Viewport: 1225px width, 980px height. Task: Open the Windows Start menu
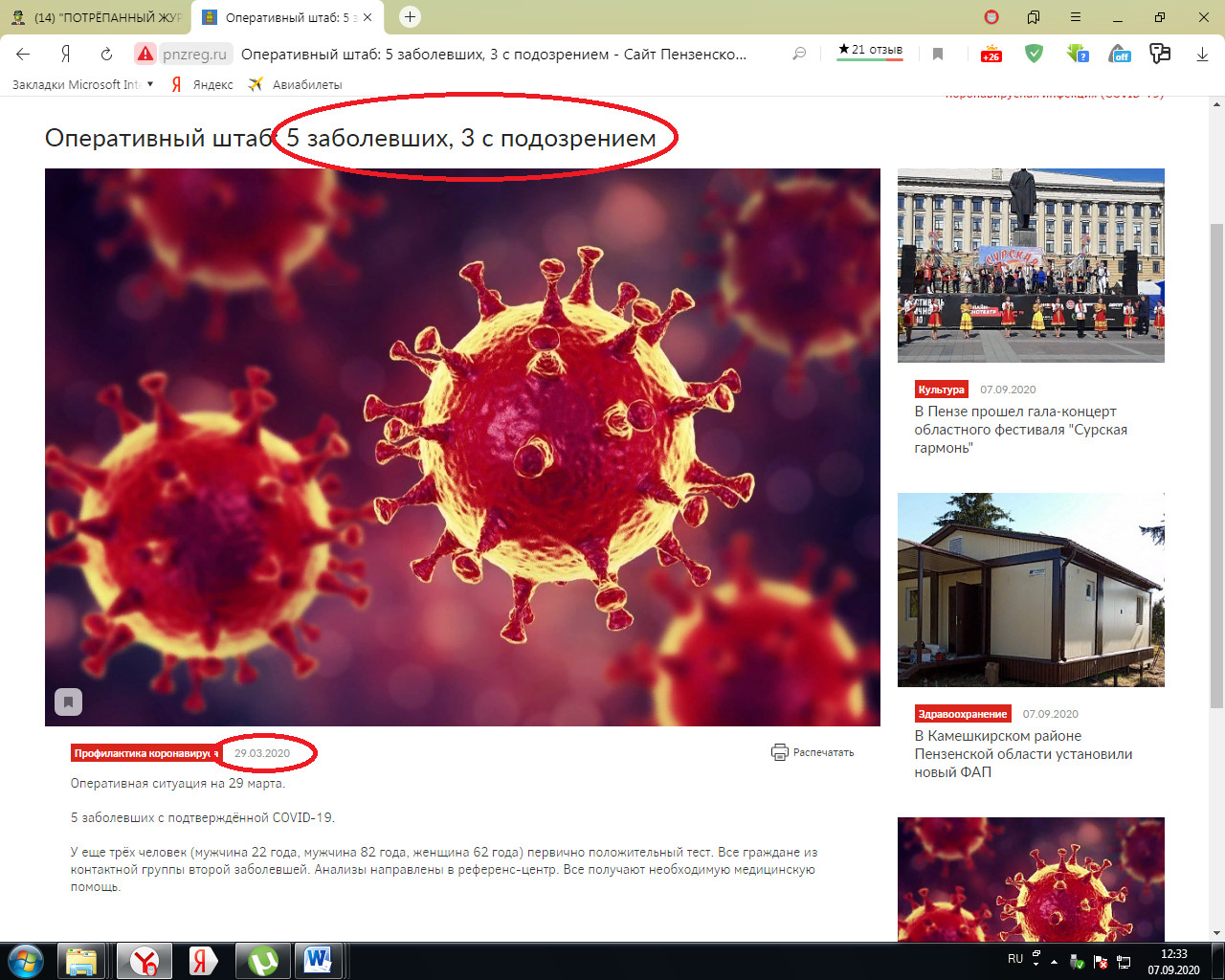[x=25, y=961]
